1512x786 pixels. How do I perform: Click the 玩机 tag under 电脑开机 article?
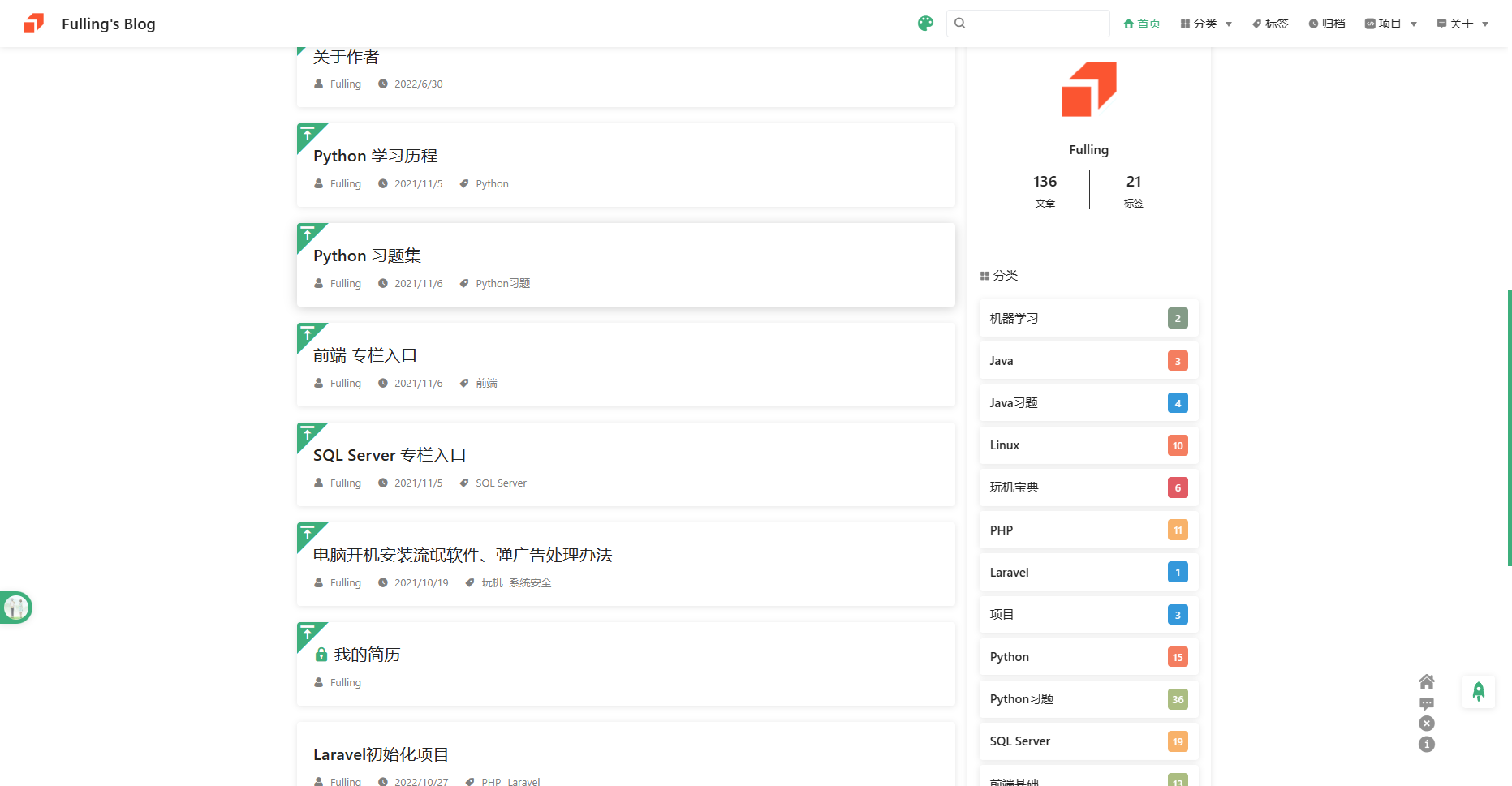point(492,582)
